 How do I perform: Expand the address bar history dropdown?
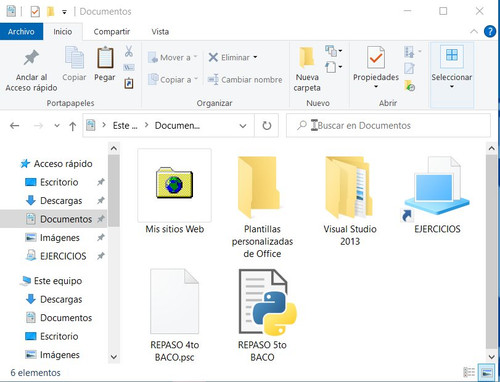point(243,126)
